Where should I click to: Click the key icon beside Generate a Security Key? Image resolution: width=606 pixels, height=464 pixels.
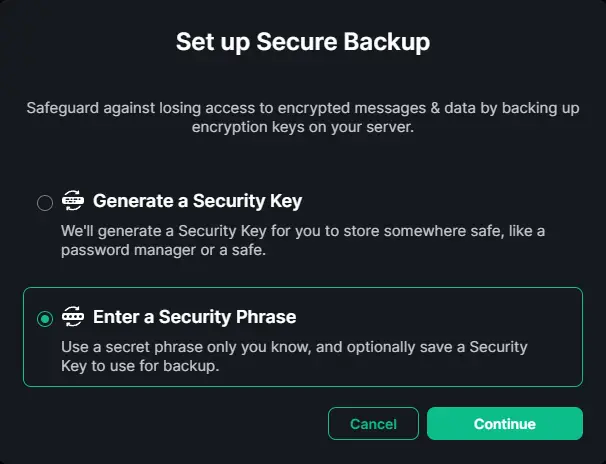(x=73, y=201)
